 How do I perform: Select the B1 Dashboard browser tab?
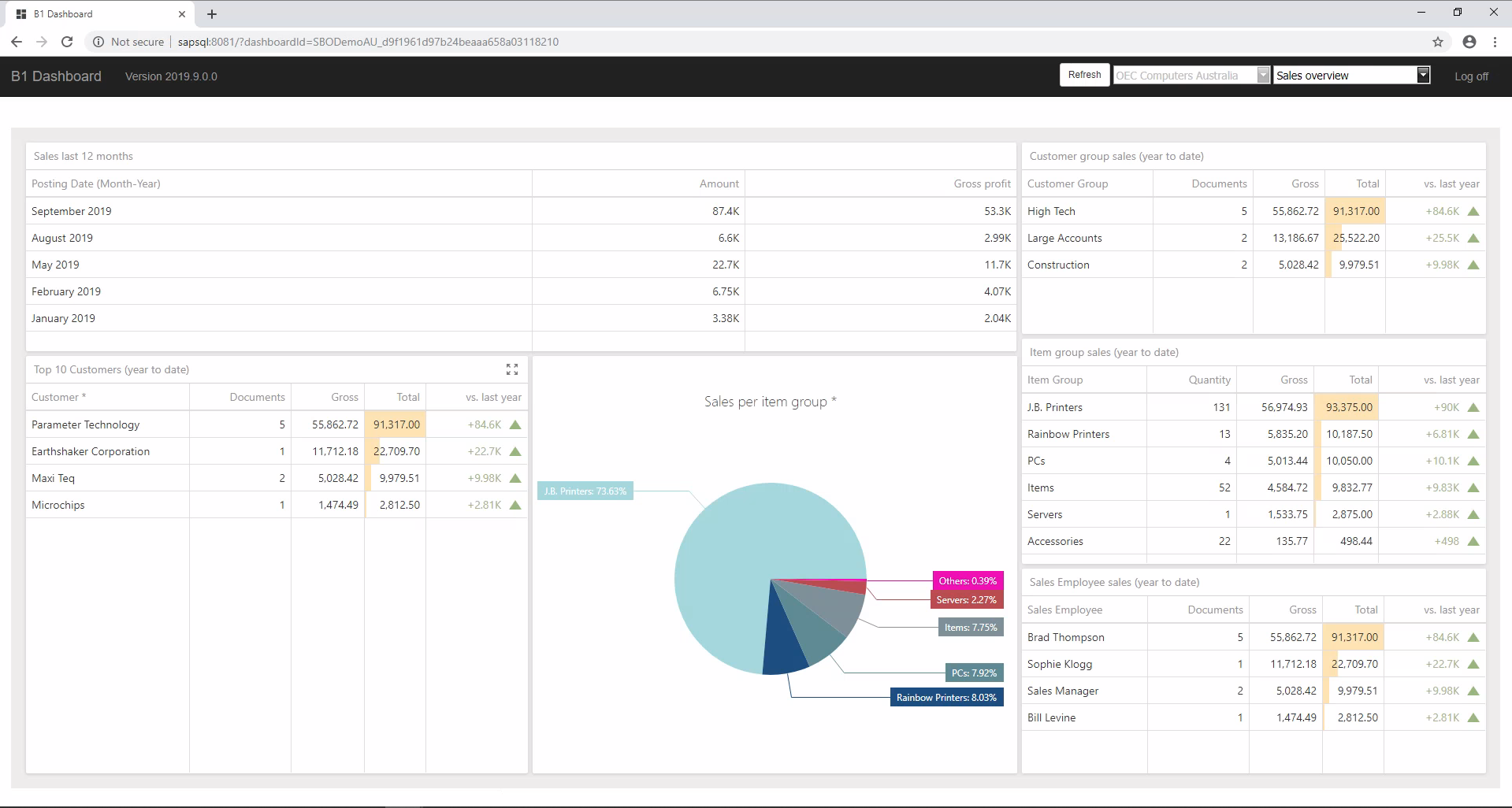pyautogui.click(x=87, y=13)
